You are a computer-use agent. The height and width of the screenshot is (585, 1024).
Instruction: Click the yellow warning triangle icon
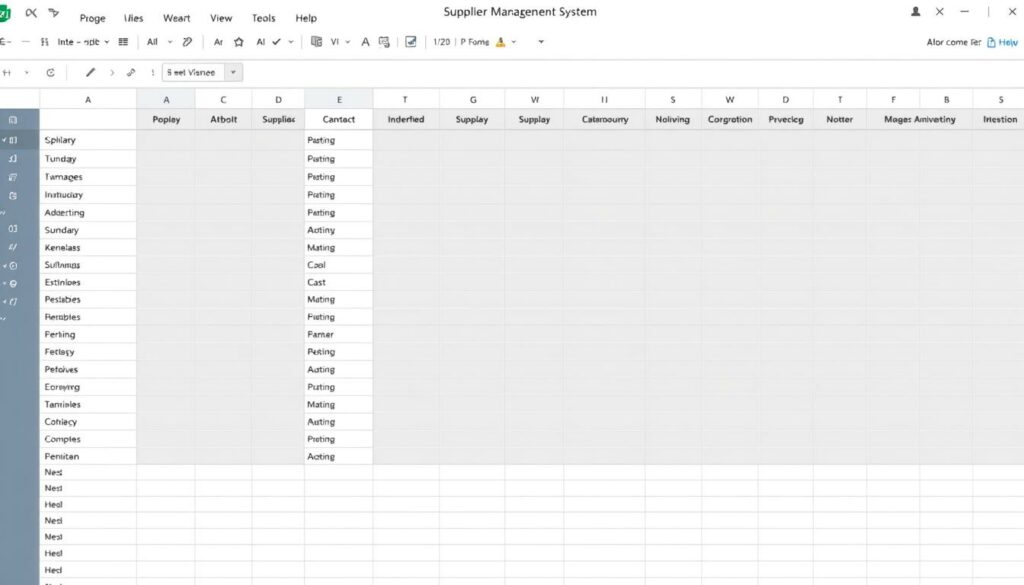[501, 42]
